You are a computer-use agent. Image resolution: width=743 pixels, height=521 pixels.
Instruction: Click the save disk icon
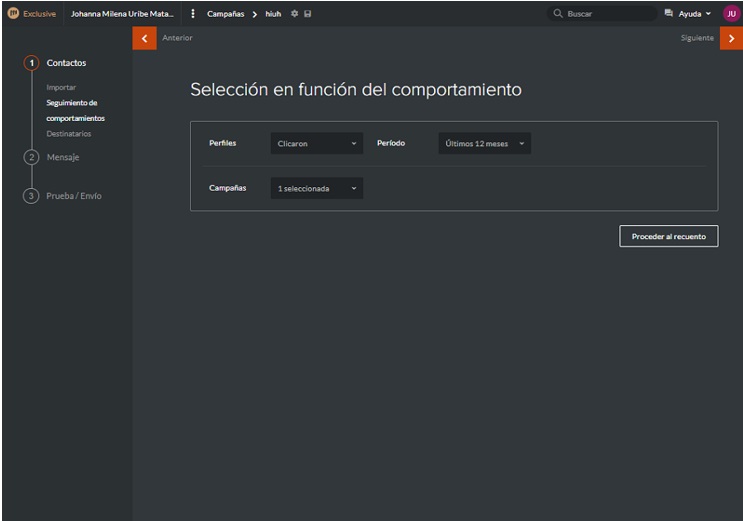coord(307,14)
